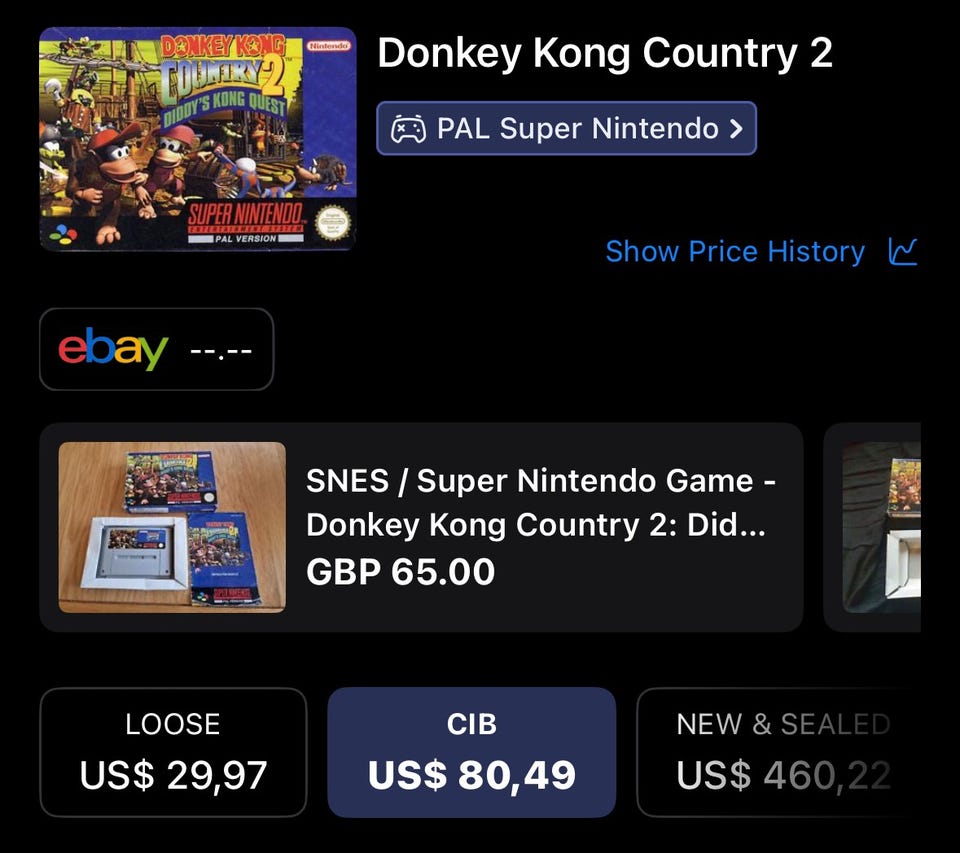
Task: Open the Donkey Kong Country 2 cover art
Action: [x=198, y=139]
